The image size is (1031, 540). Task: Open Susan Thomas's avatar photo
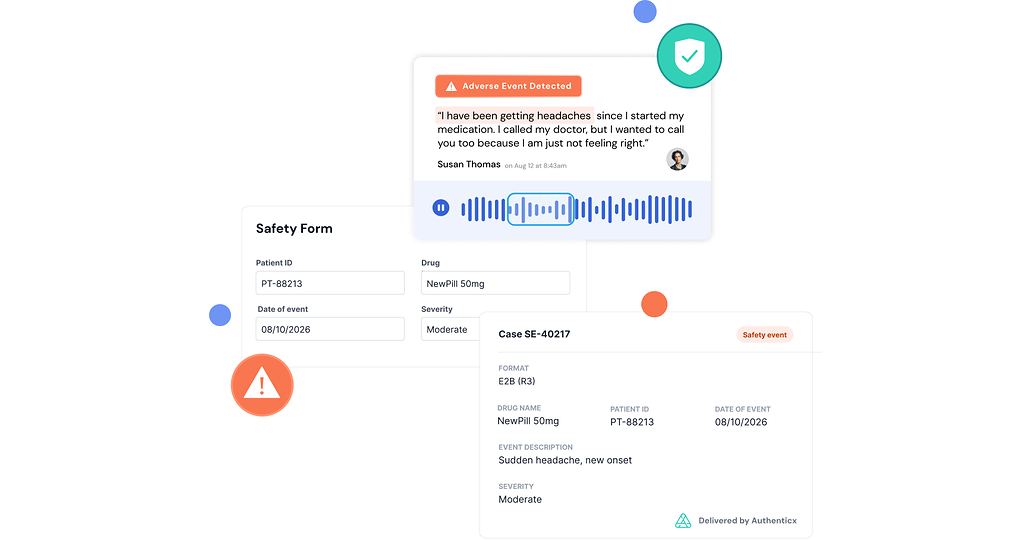(x=677, y=159)
